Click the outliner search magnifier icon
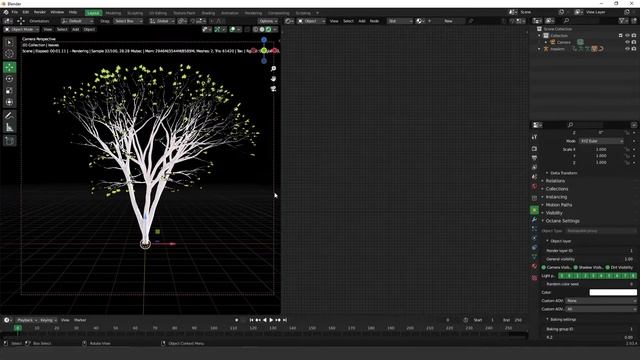Viewport: 640px width, 360px height. [566, 21]
